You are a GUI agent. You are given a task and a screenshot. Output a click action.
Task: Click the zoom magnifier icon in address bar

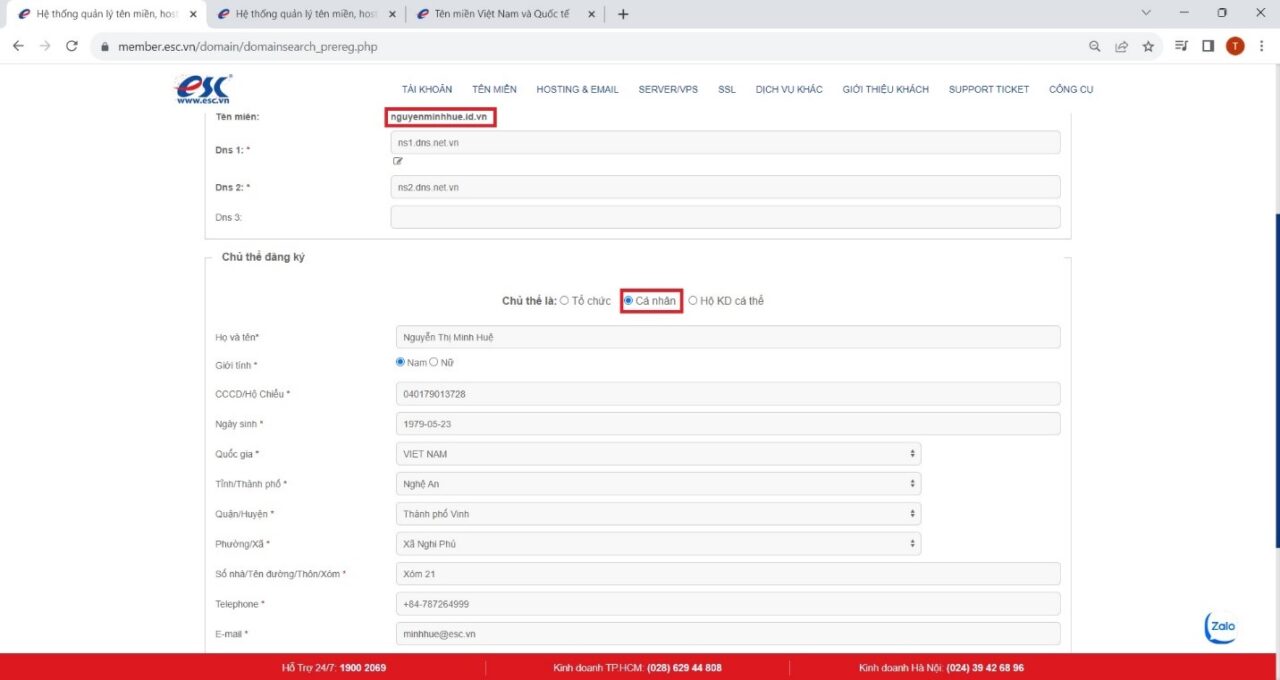pos(1095,46)
